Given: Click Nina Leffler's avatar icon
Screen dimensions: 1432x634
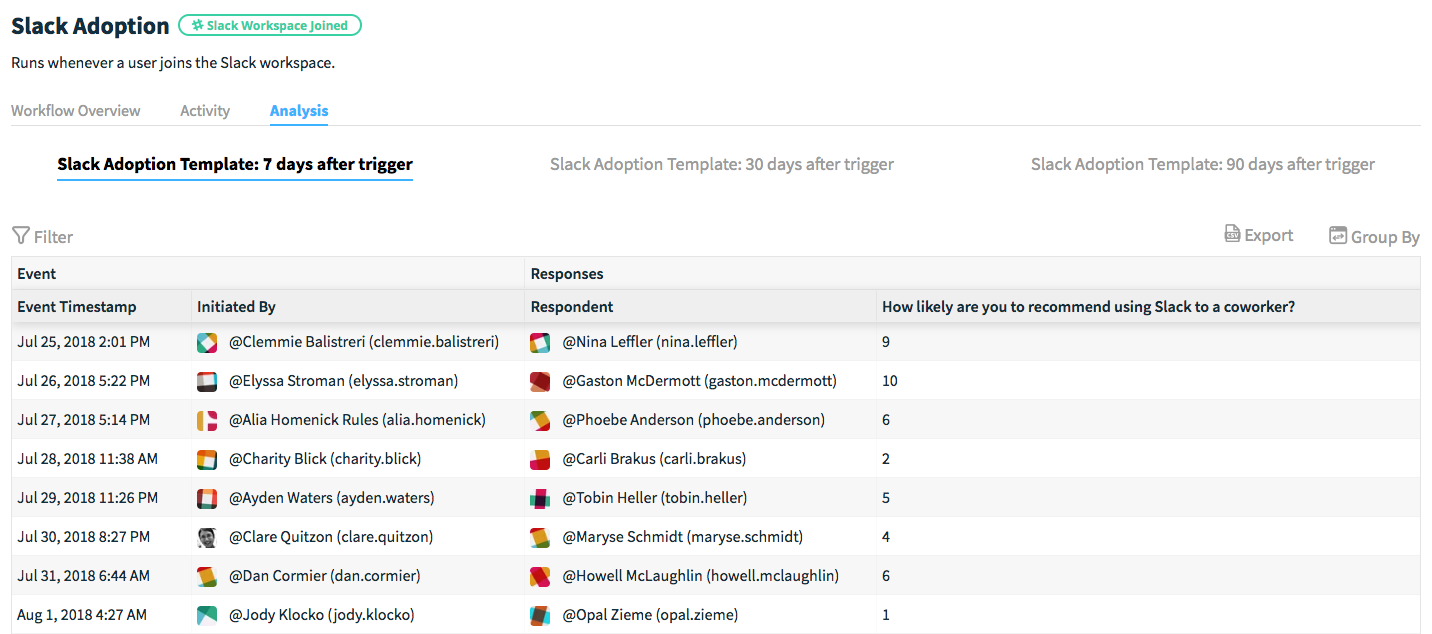Looking at the screenshot, I should pos(540,342).
